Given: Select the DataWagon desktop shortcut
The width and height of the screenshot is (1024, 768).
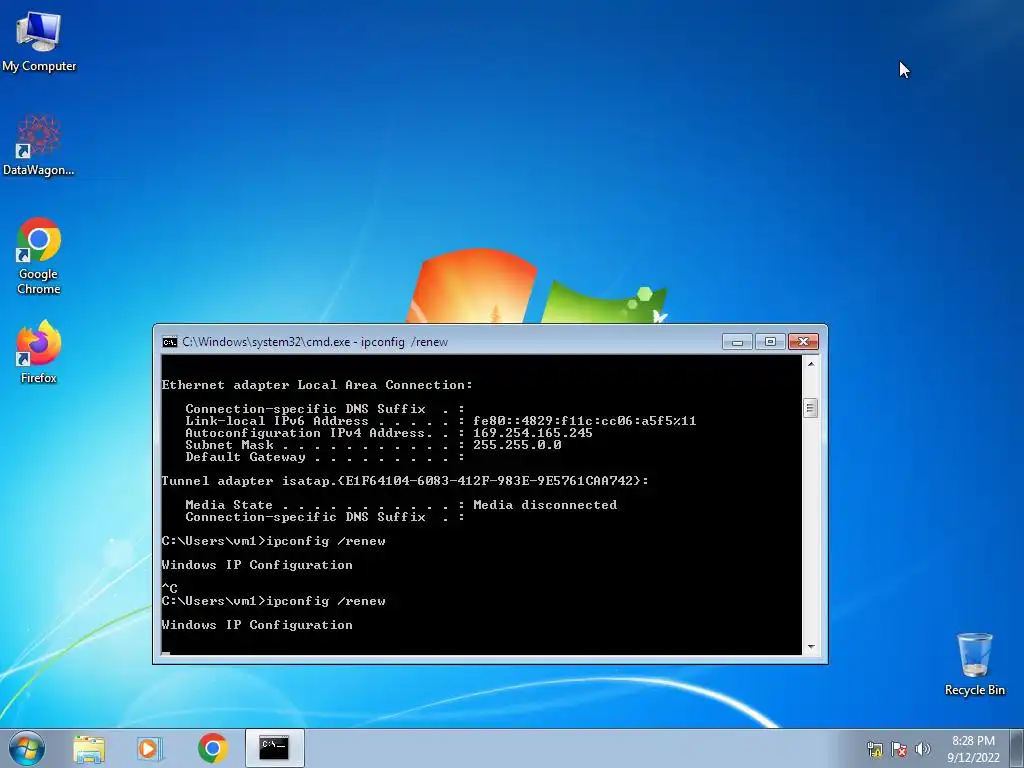Looking at the screenshot, I should tap(39, 145).
